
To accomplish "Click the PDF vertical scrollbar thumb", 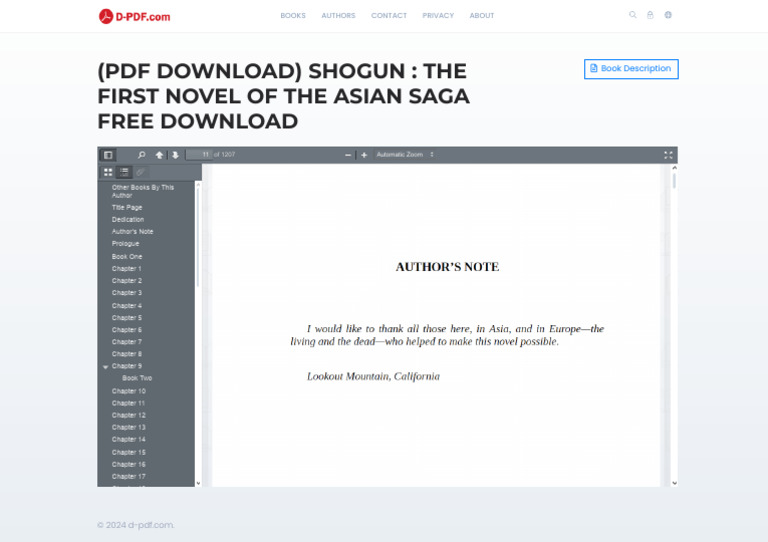I will tap(674, 180).
